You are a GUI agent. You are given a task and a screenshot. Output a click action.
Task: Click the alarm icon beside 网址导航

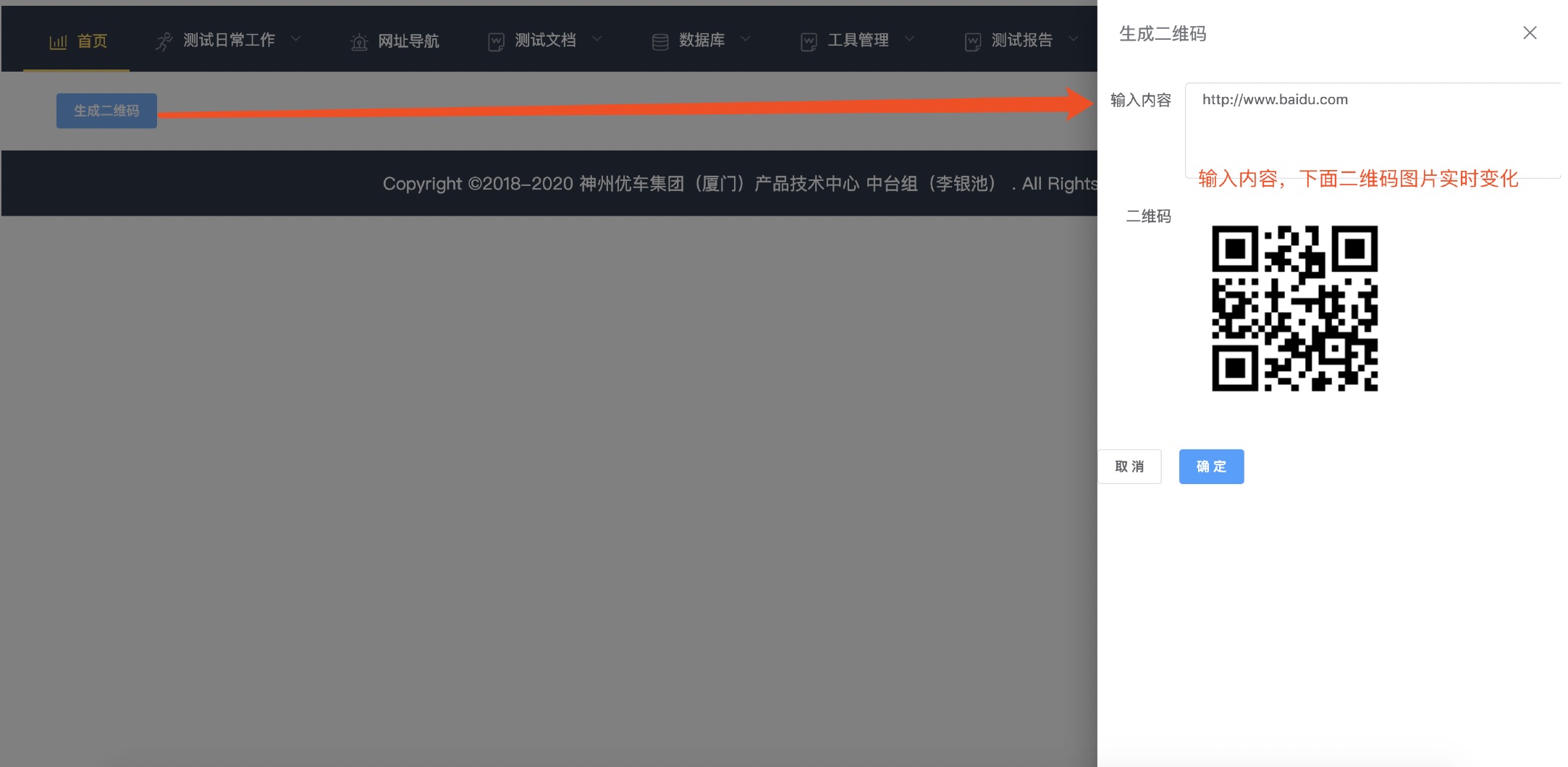tap(358, 42)
